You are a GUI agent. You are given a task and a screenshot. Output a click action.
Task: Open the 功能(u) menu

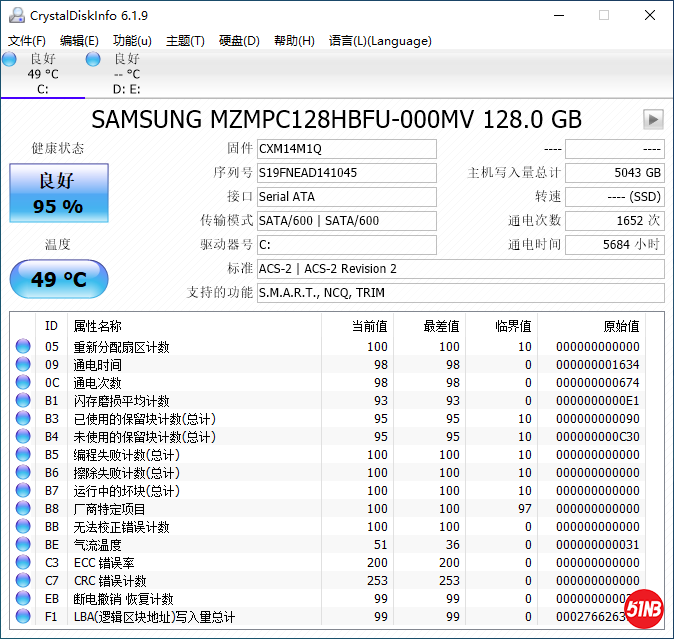tap(132, 41)
